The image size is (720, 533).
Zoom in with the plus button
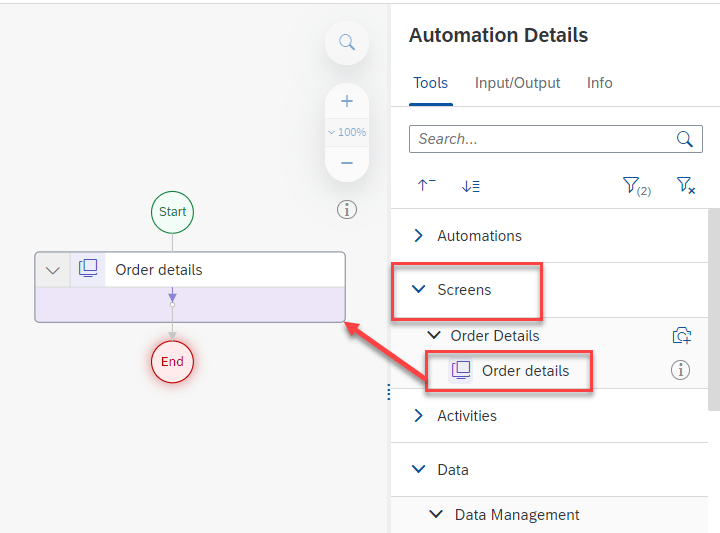click(x=347, y=101)
